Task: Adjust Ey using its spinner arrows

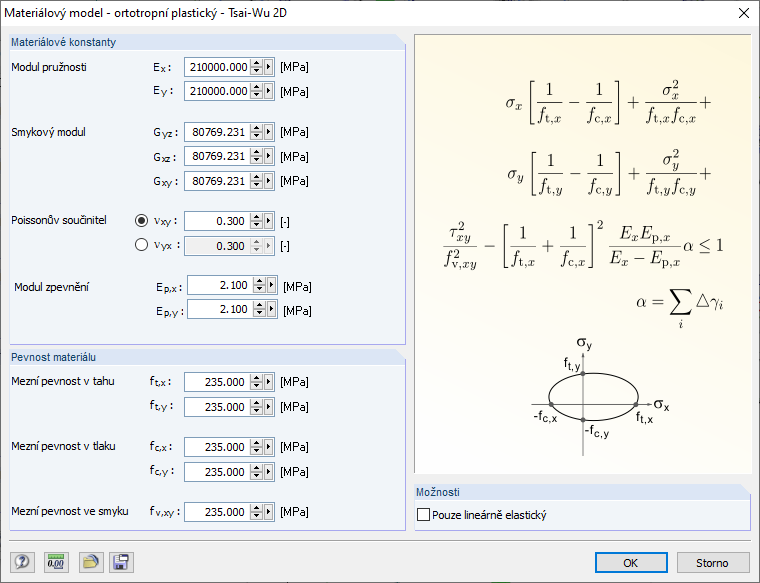Action: 257,91
